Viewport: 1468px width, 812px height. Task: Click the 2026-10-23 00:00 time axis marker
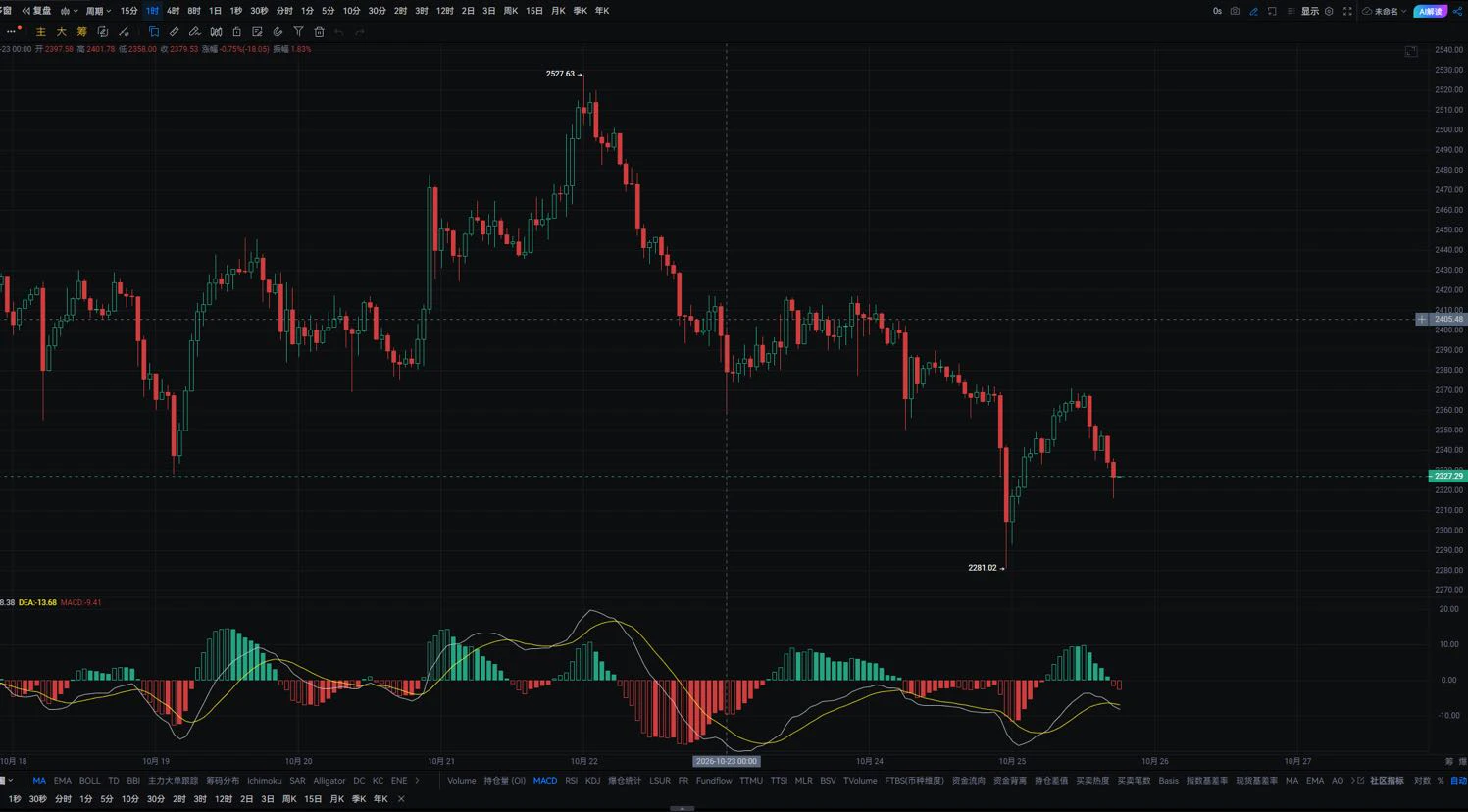(727, 761)
